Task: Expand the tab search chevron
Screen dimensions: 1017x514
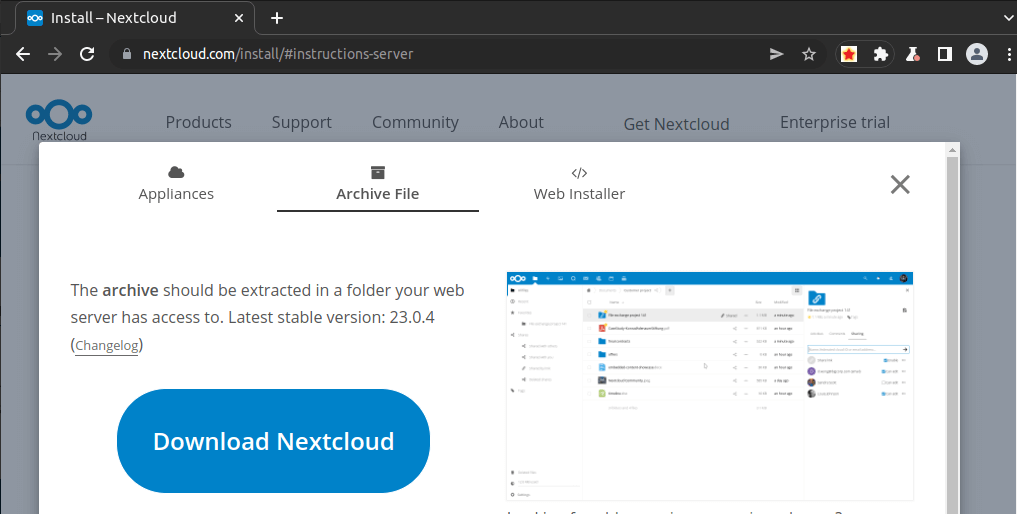Action: [x=1006, y=17]
